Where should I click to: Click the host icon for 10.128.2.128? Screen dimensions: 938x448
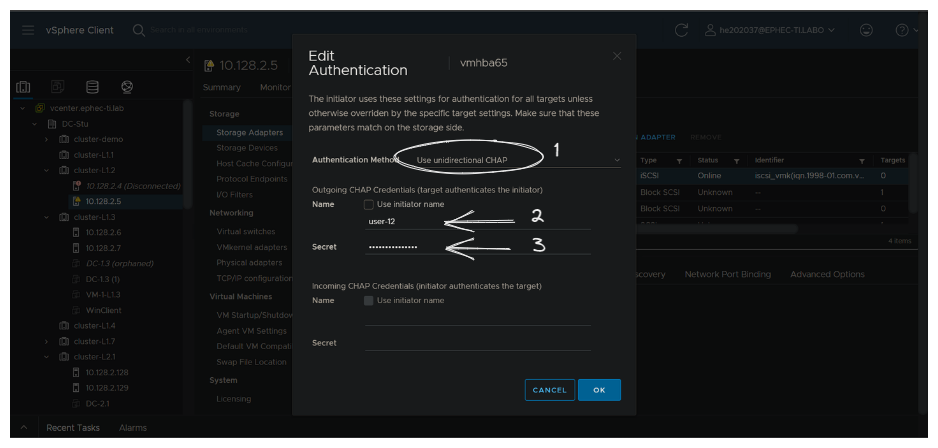coord(76,372)
